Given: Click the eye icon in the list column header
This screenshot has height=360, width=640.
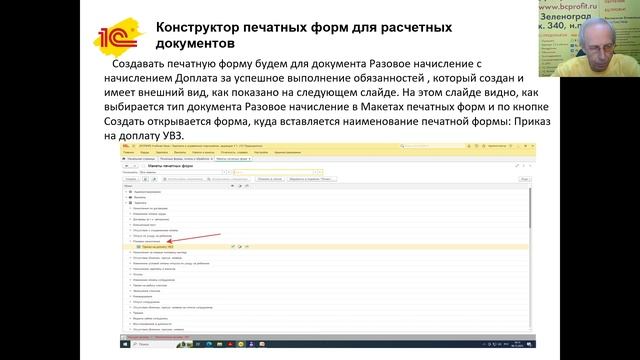Looking at the screenshot, I should [233, 186].
